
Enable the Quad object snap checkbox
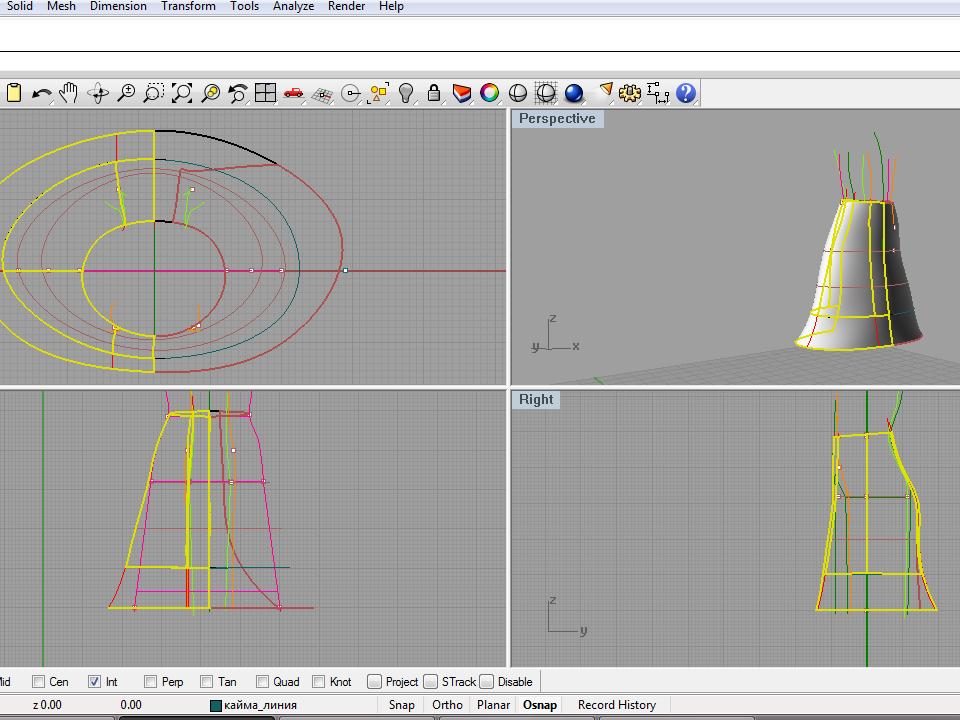pyautogui.click(x=263, y=682)
